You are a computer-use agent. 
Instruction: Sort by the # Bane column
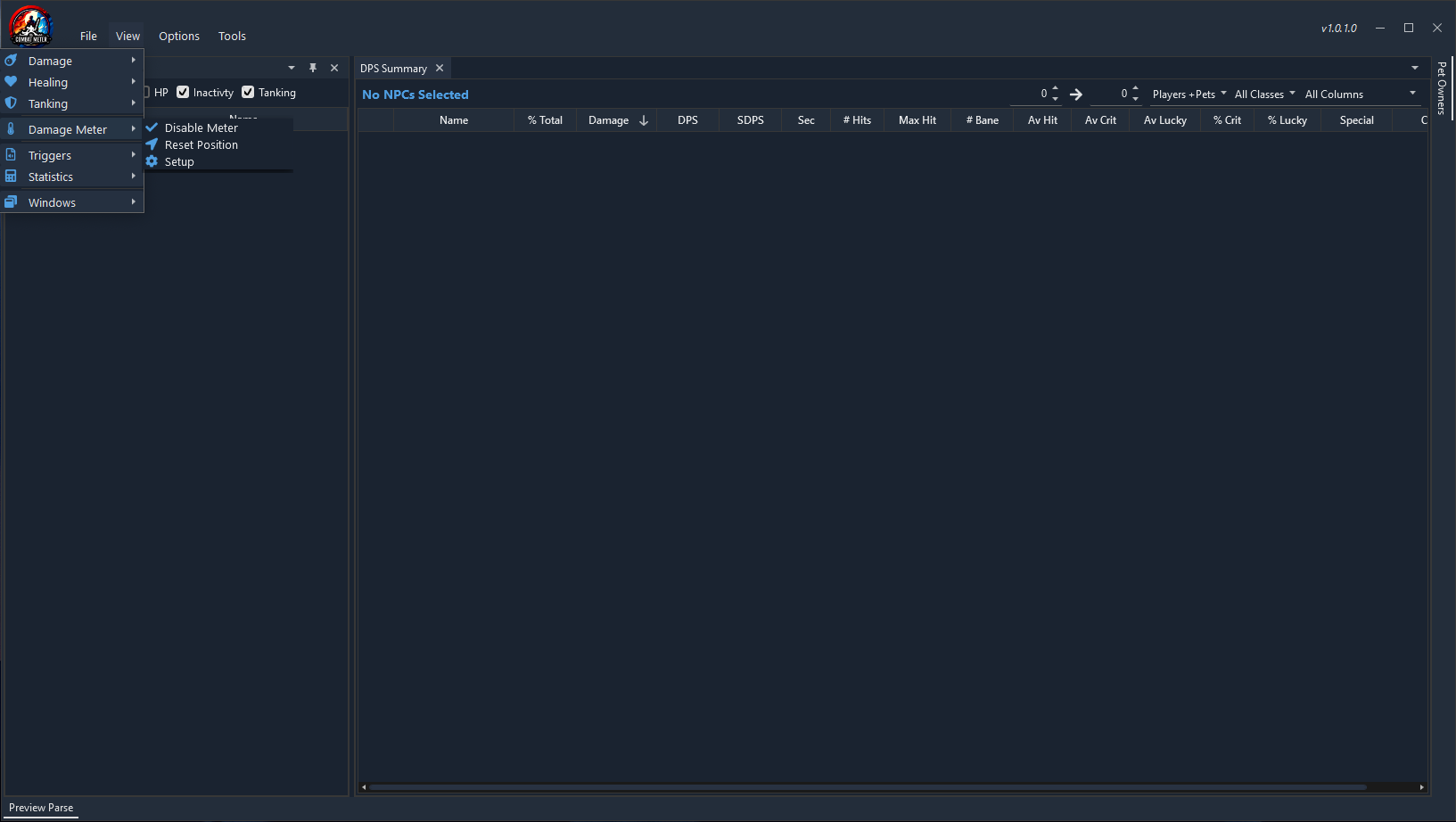tap(983, 120)
